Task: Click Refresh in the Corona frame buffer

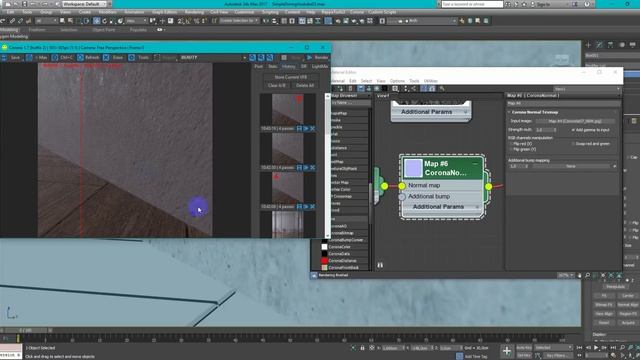Action: (x=88, y=58)
